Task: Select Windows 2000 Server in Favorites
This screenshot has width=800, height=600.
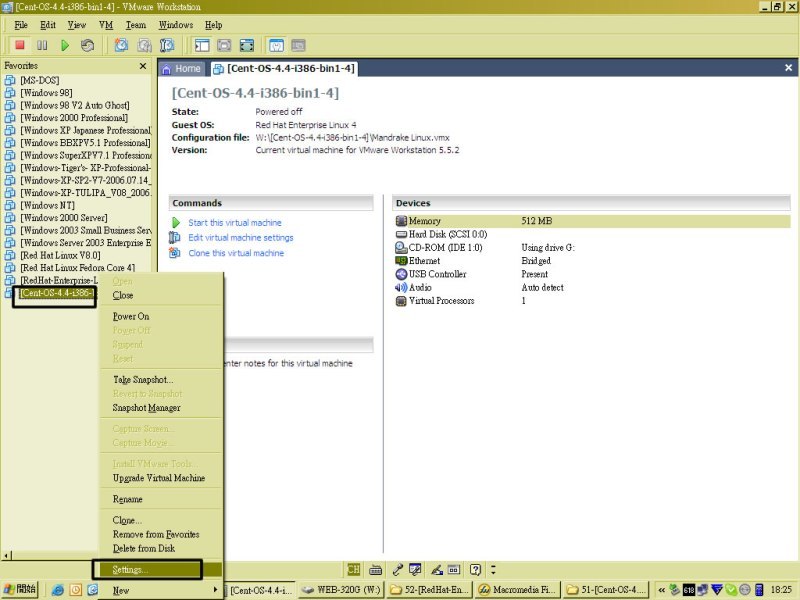Action: click(x=63, y=217)
